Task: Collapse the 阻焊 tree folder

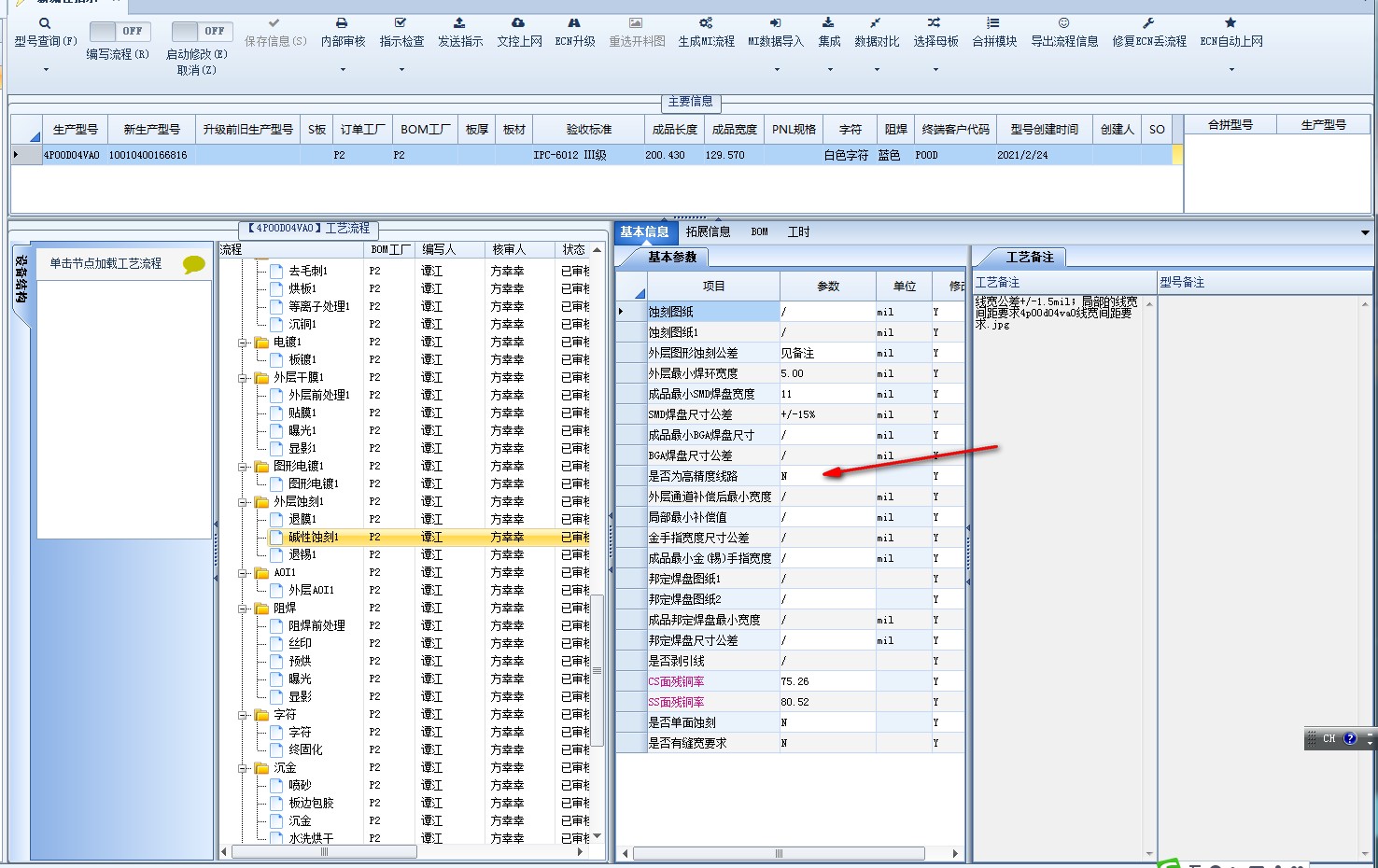Action: tap(243, 609)
